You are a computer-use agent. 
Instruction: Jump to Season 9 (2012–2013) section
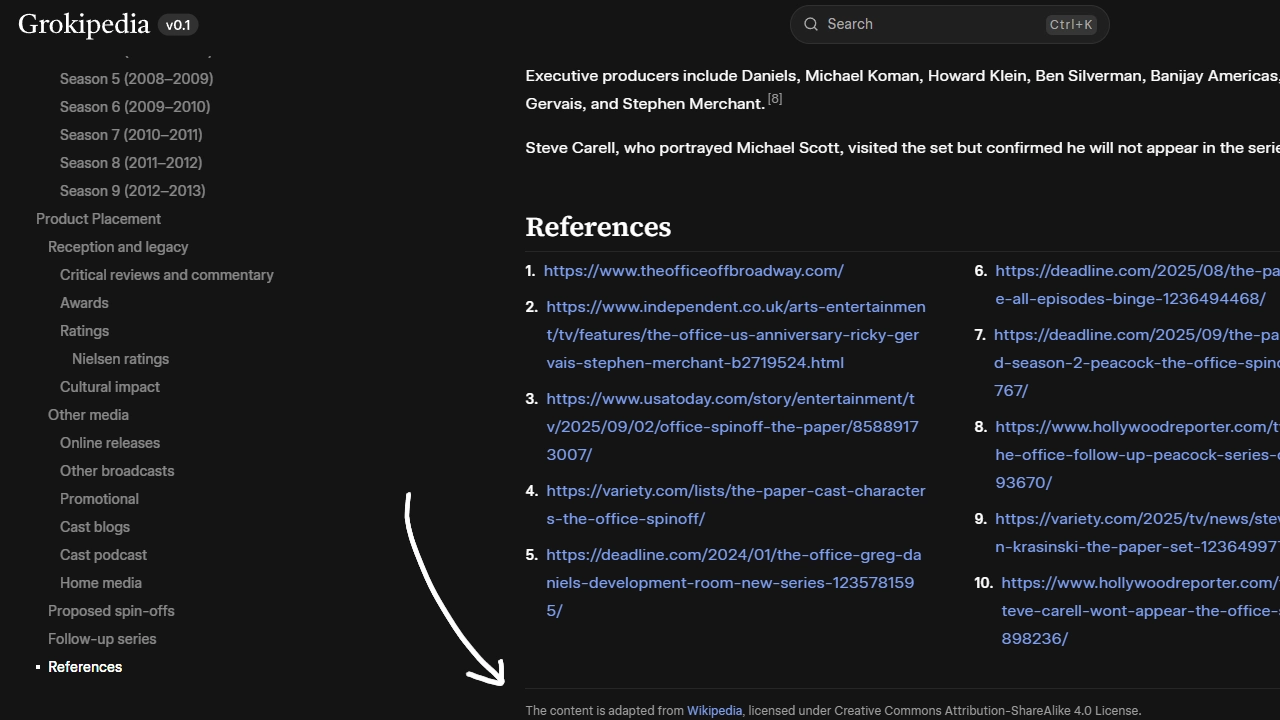(132, 191)
